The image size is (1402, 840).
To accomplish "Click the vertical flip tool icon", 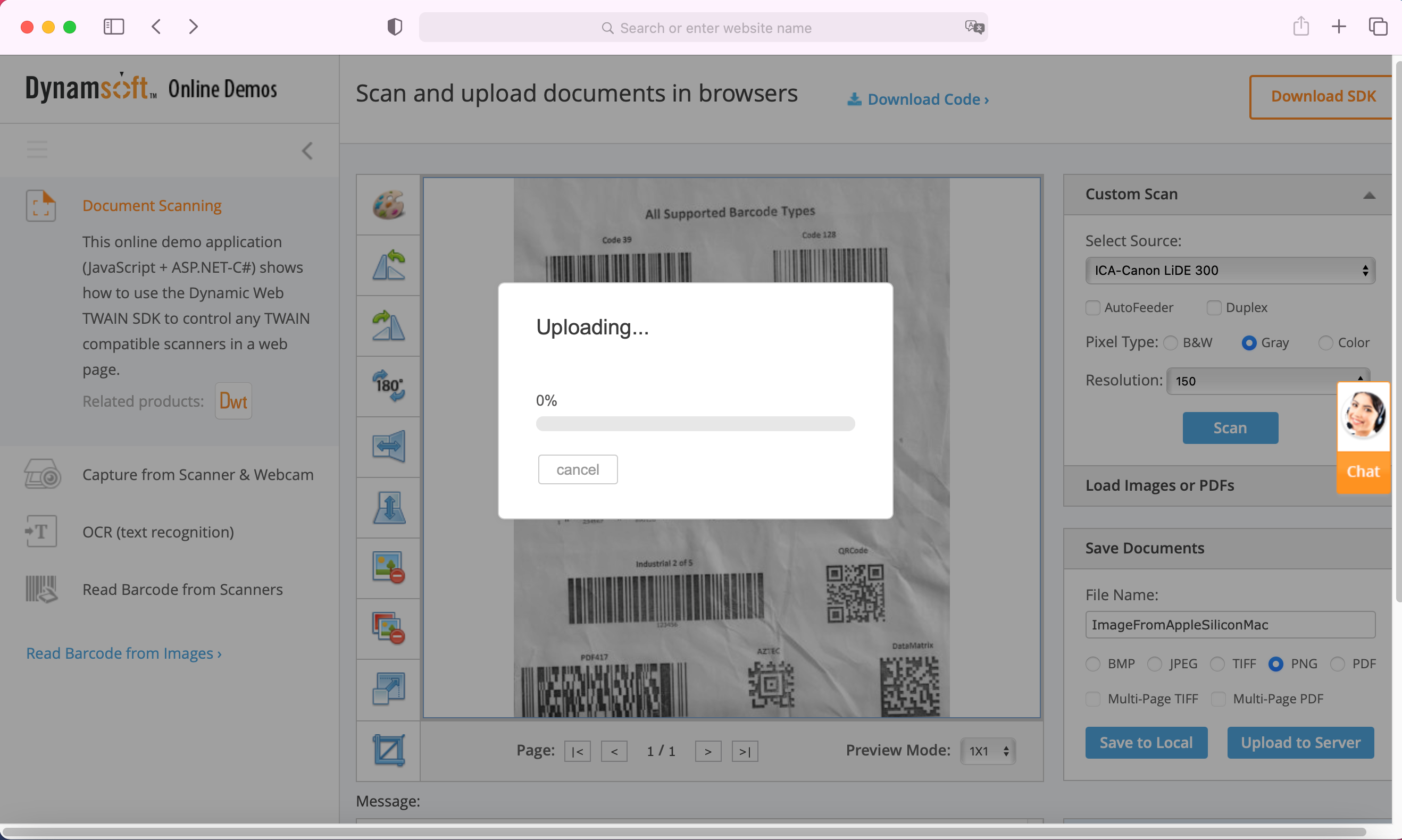I will 388,508.
